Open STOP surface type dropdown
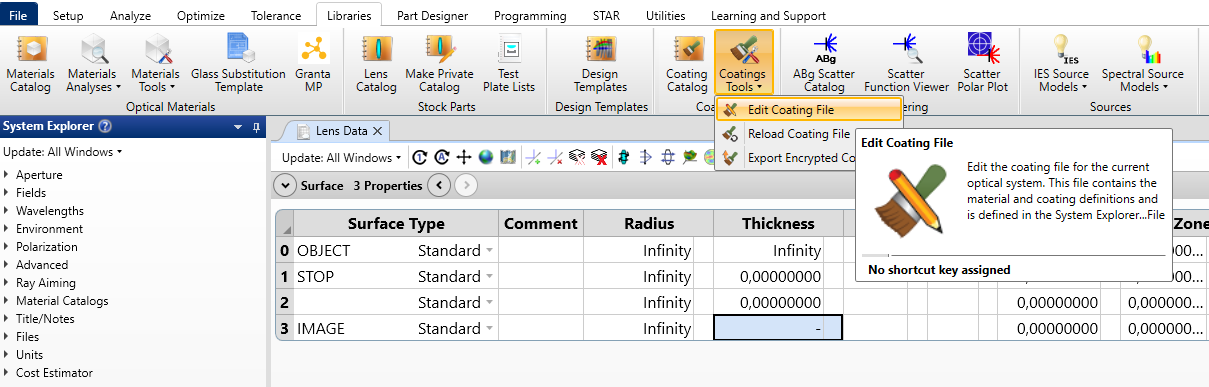 click(x=490, y=277)
